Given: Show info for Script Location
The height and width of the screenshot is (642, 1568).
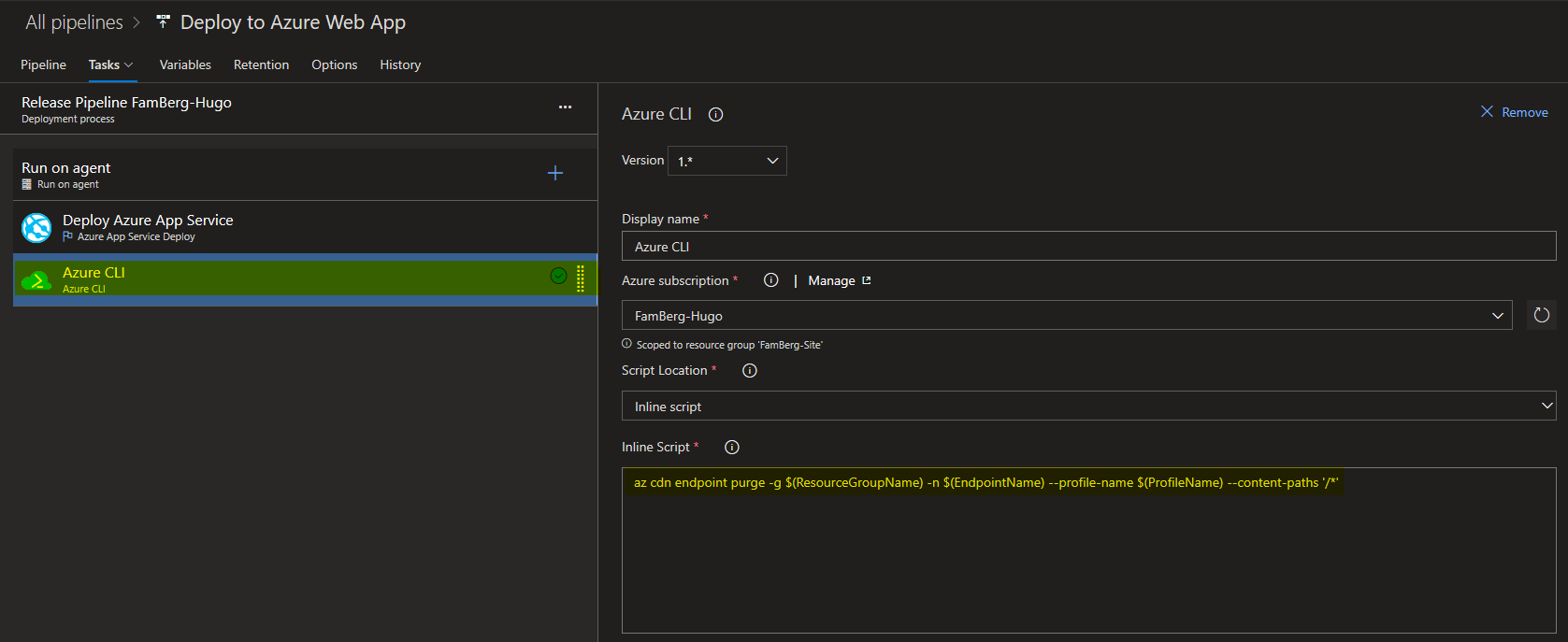Looking at the screenshot, I should (x=750, y=370).
